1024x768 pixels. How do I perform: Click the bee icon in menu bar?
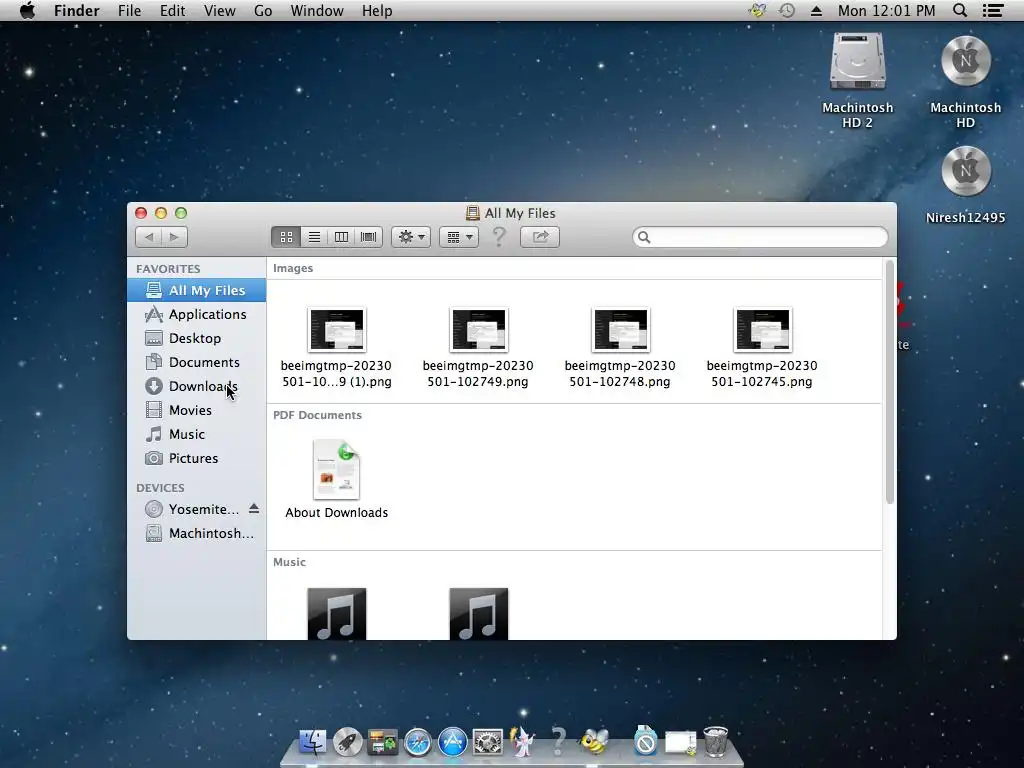tap(758, 10)
